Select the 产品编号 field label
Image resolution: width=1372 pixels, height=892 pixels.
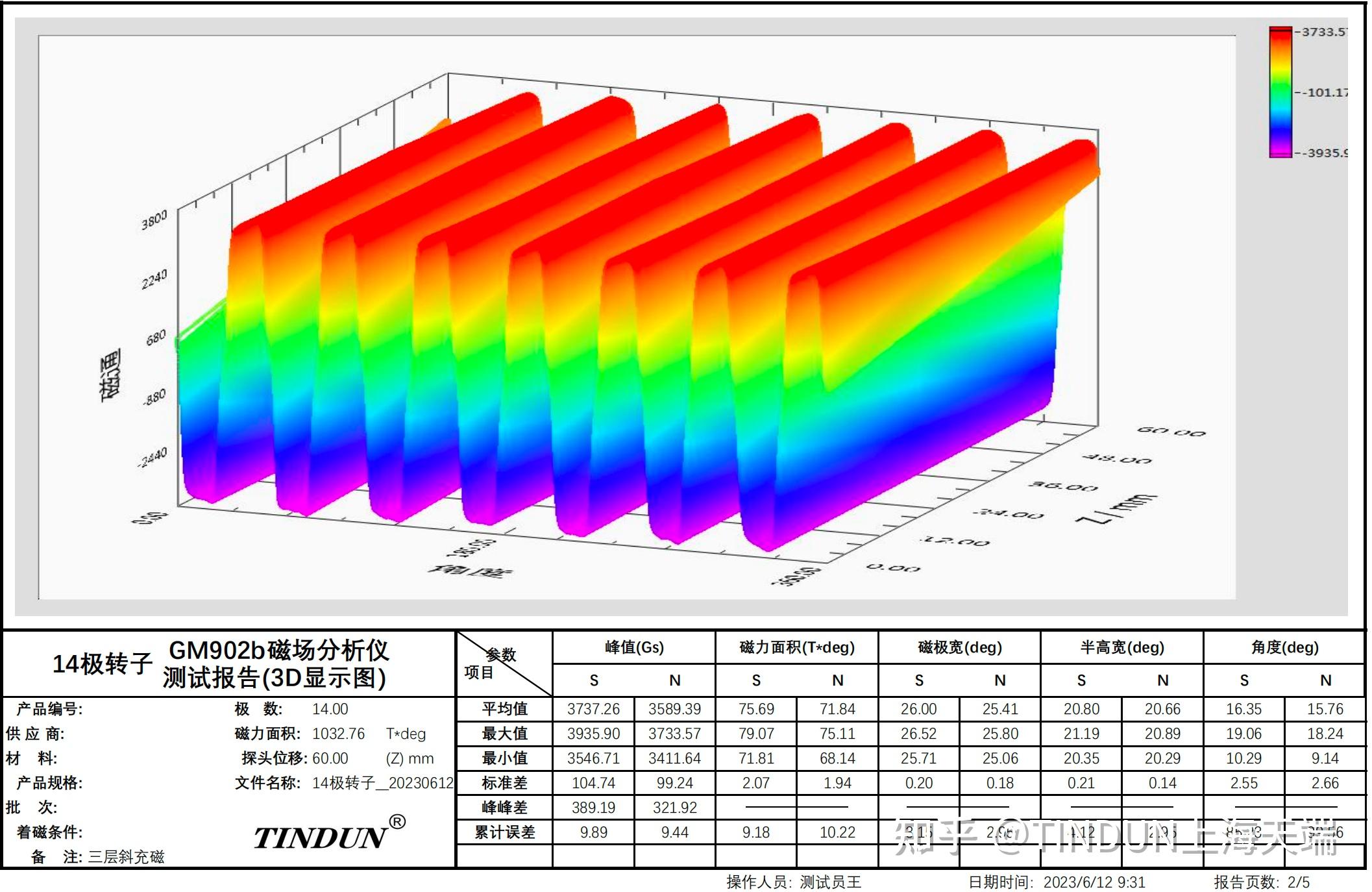49,709
